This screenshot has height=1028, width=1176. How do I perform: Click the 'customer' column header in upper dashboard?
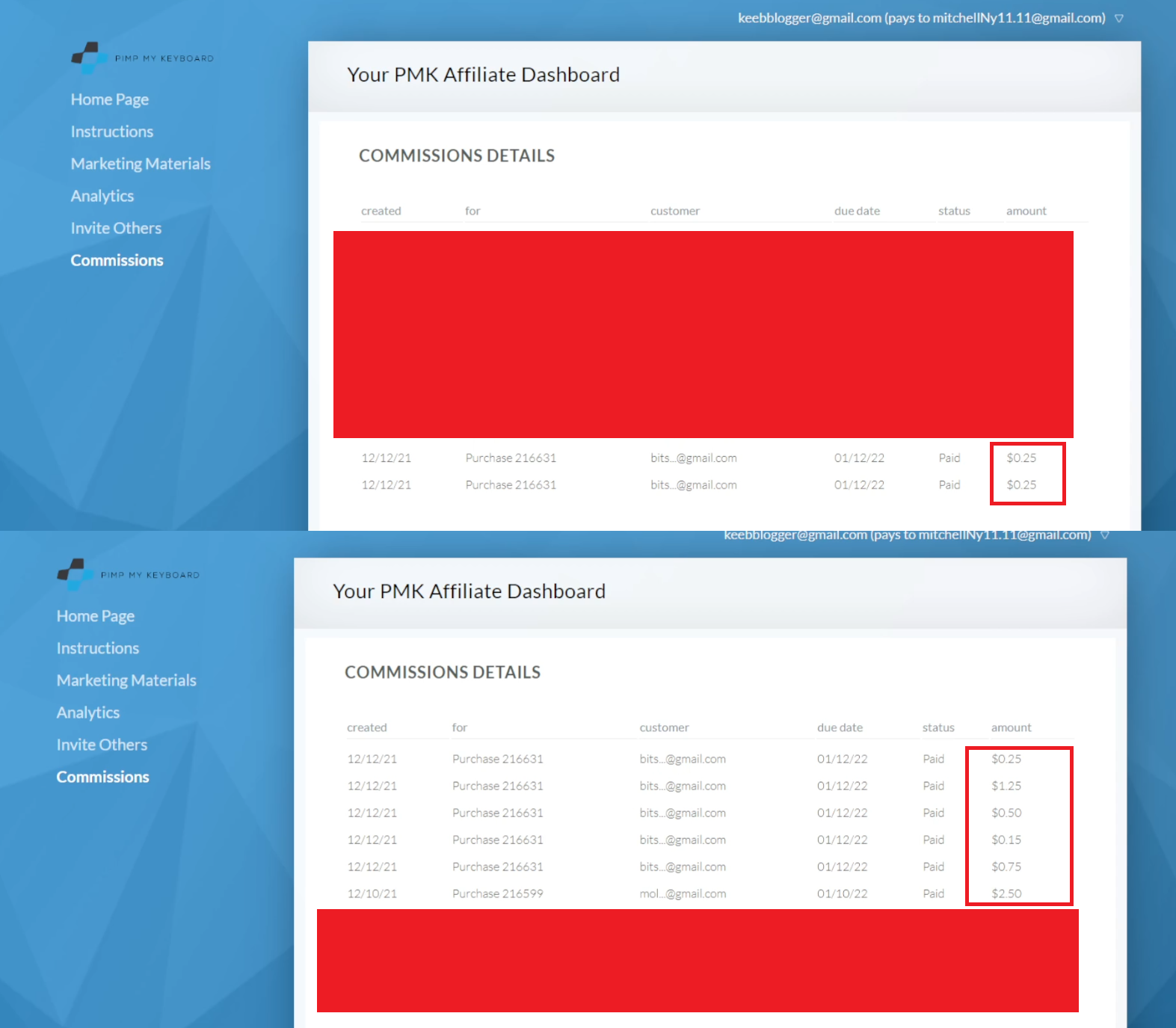(x=675, y=211)
